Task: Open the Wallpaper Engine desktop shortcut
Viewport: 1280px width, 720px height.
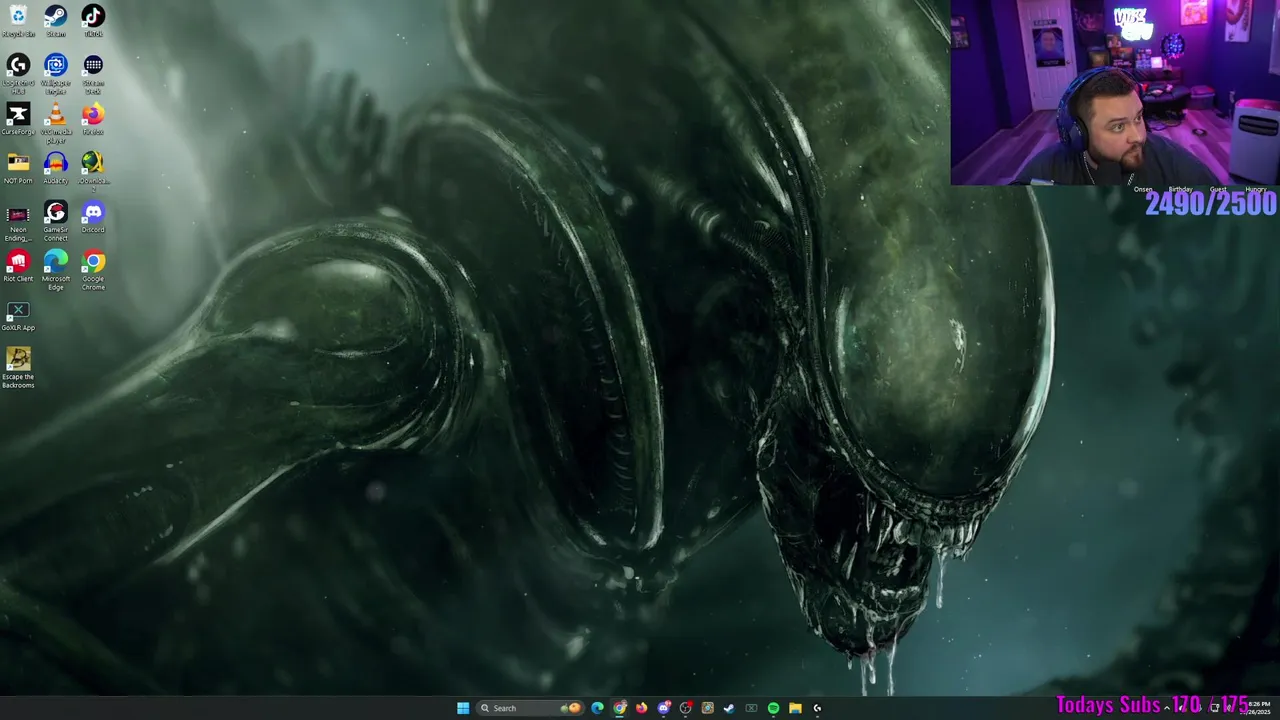Action: coord(55,74)
